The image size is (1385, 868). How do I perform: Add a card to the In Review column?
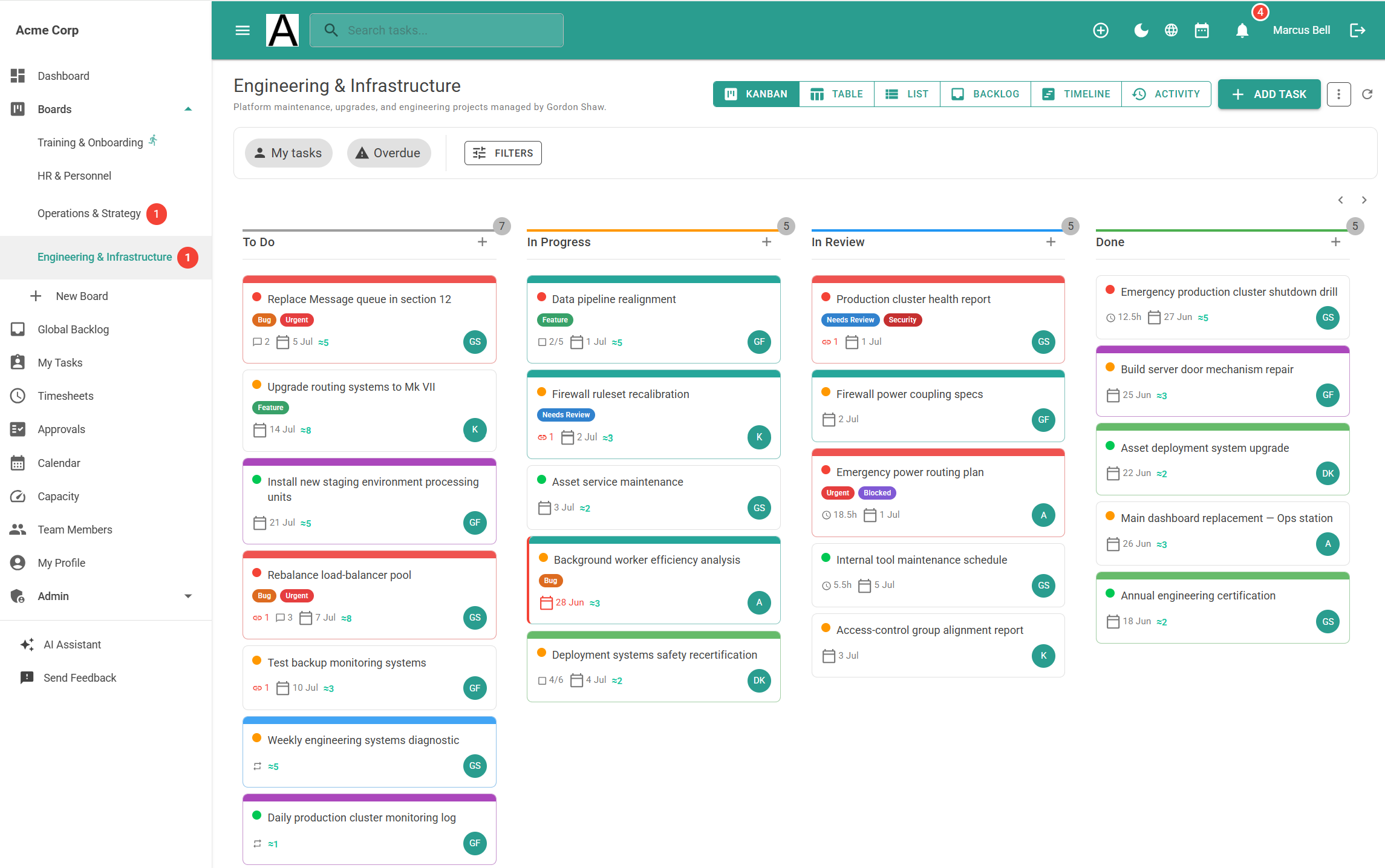click(1051, 242)
